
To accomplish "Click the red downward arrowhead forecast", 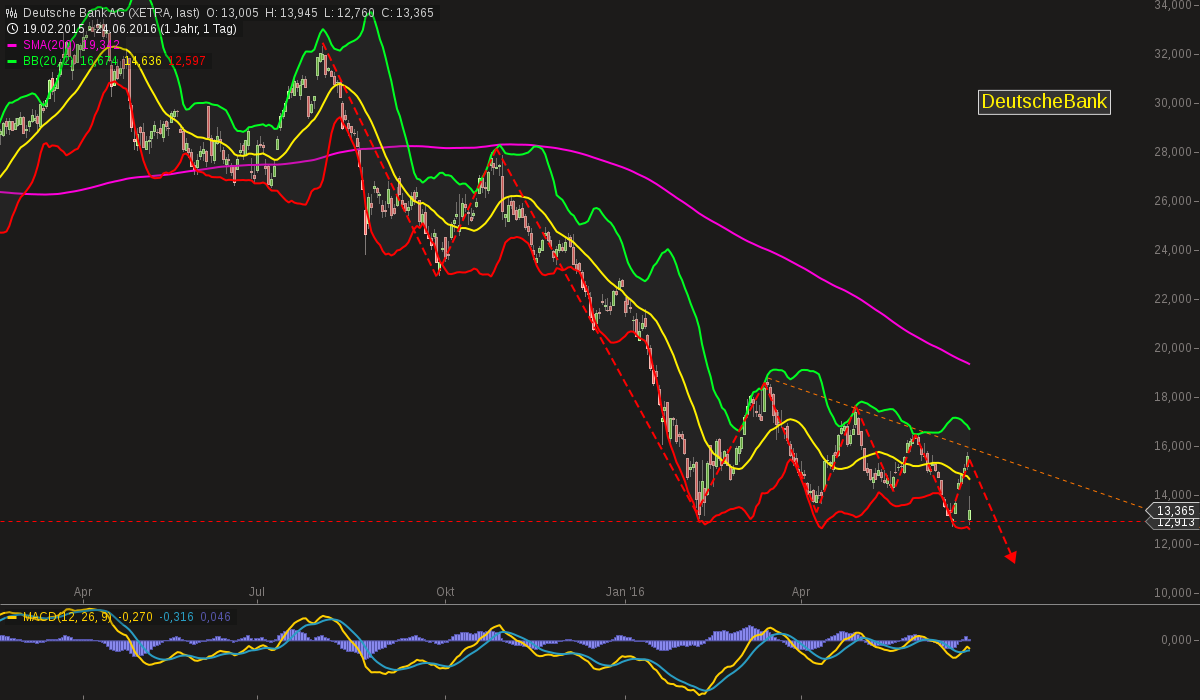I will [x=1010, y=556].
